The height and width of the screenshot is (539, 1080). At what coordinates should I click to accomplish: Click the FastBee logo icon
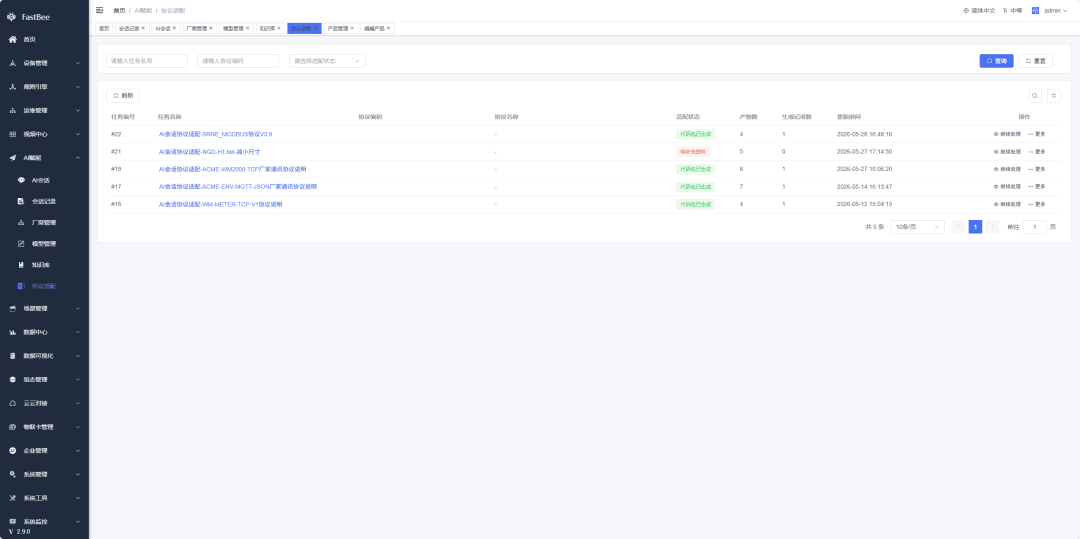click(12, 15)
